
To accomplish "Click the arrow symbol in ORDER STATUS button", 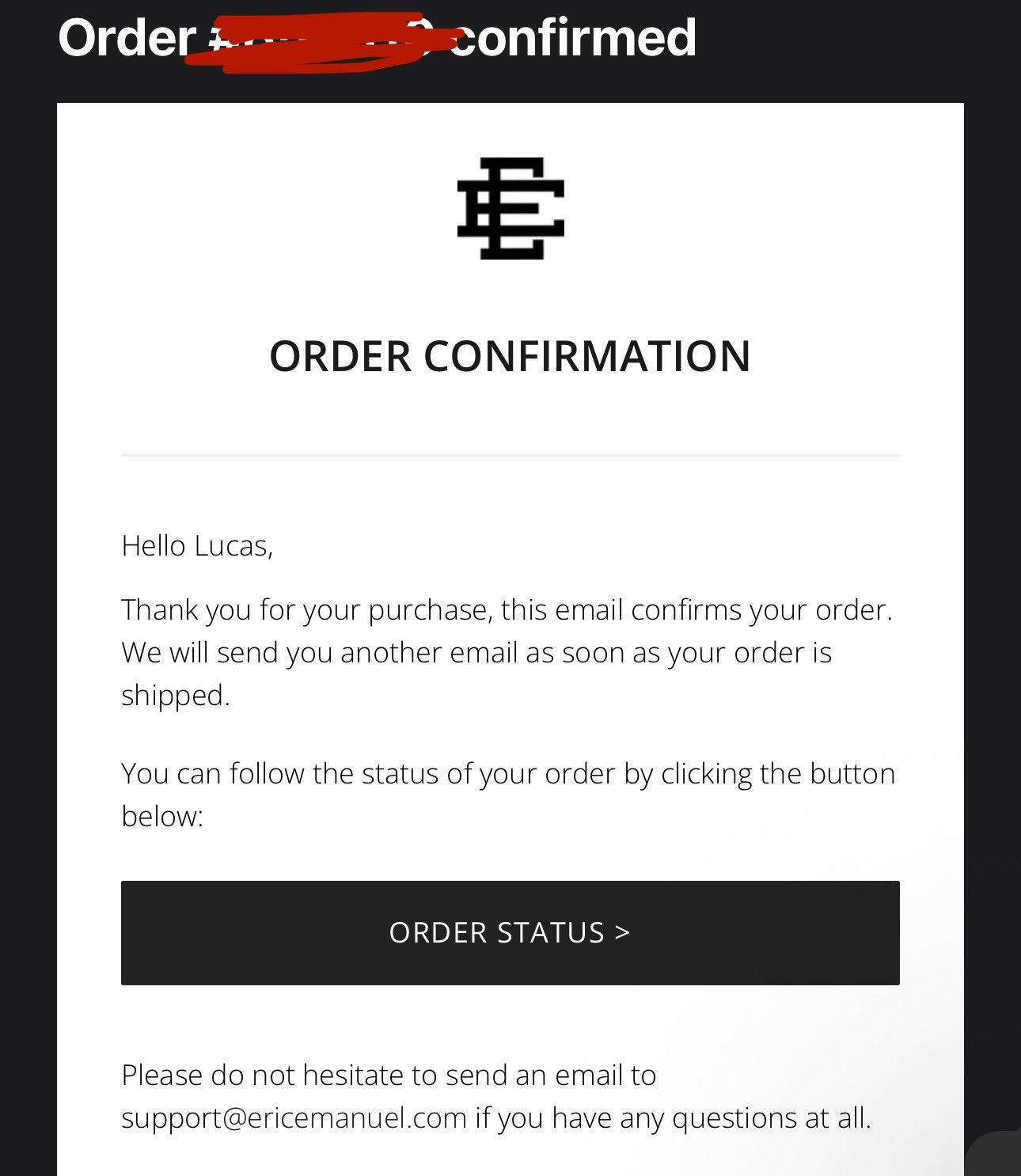I will 622,932.
